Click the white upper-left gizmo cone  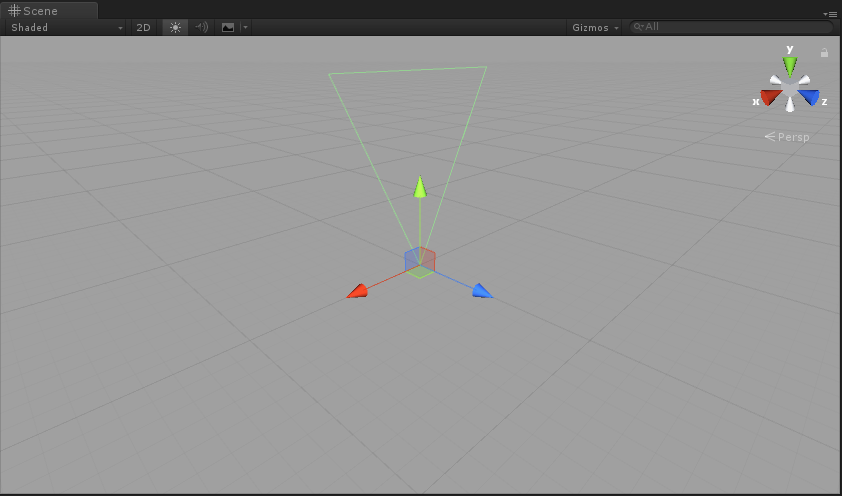776,80
